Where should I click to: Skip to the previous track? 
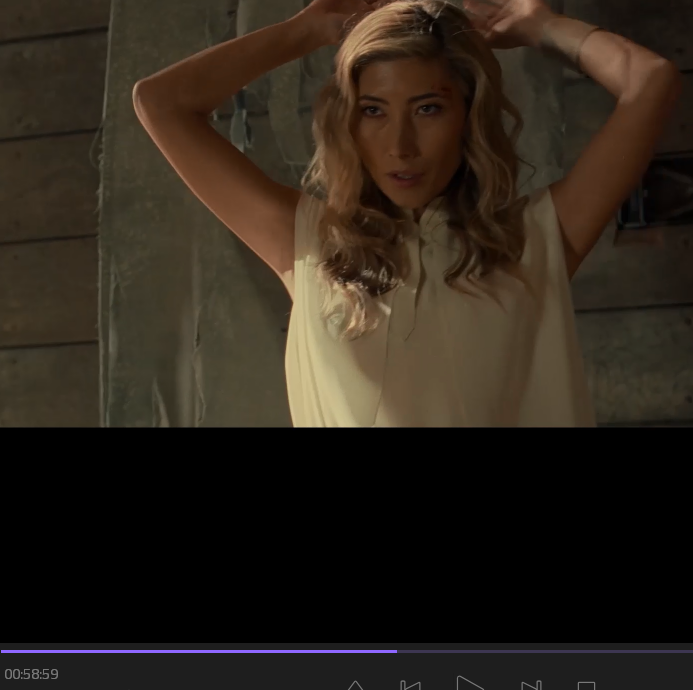click(x=410, y=684)
